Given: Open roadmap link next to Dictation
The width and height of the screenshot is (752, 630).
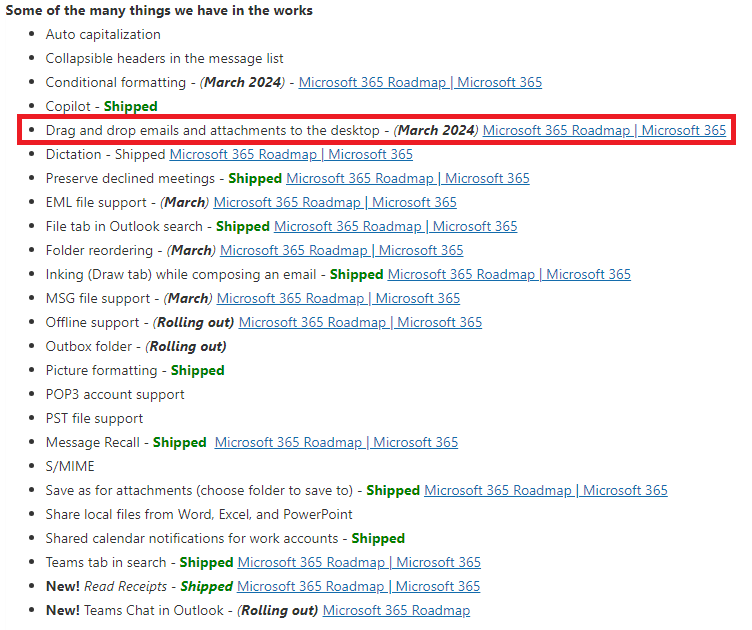Looking at the screenshot, I should (291, 154).
